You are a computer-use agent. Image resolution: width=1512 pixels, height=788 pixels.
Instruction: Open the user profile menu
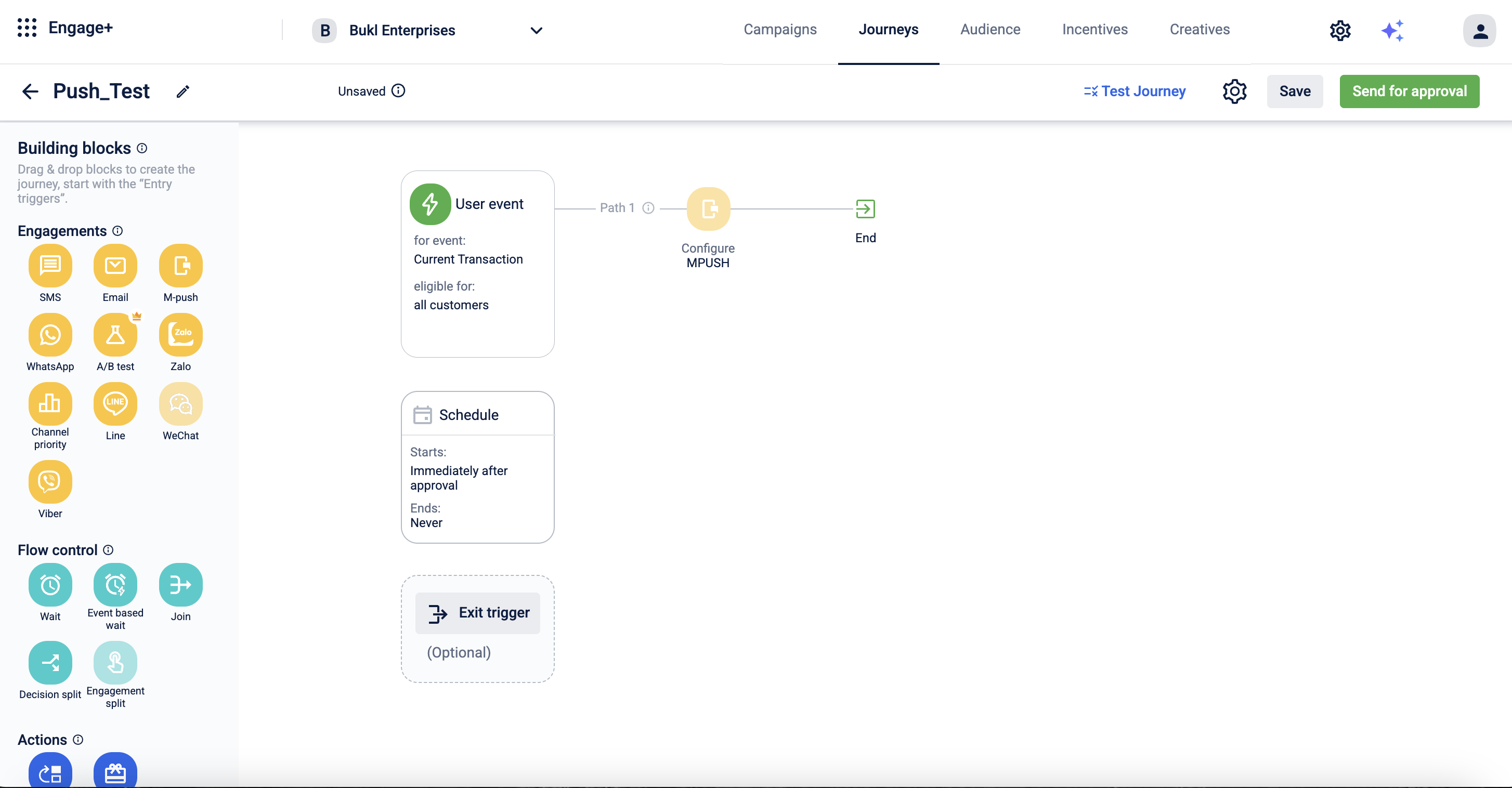coord(1479,31)
